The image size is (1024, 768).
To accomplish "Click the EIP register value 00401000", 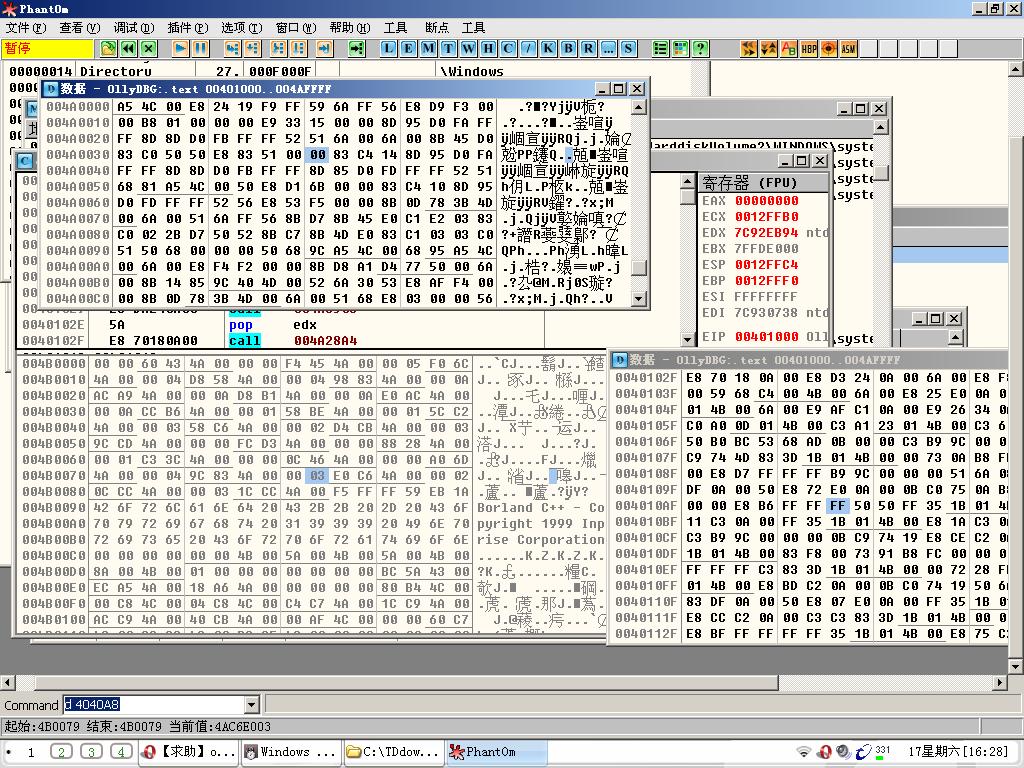I will [x=767, y=337].
